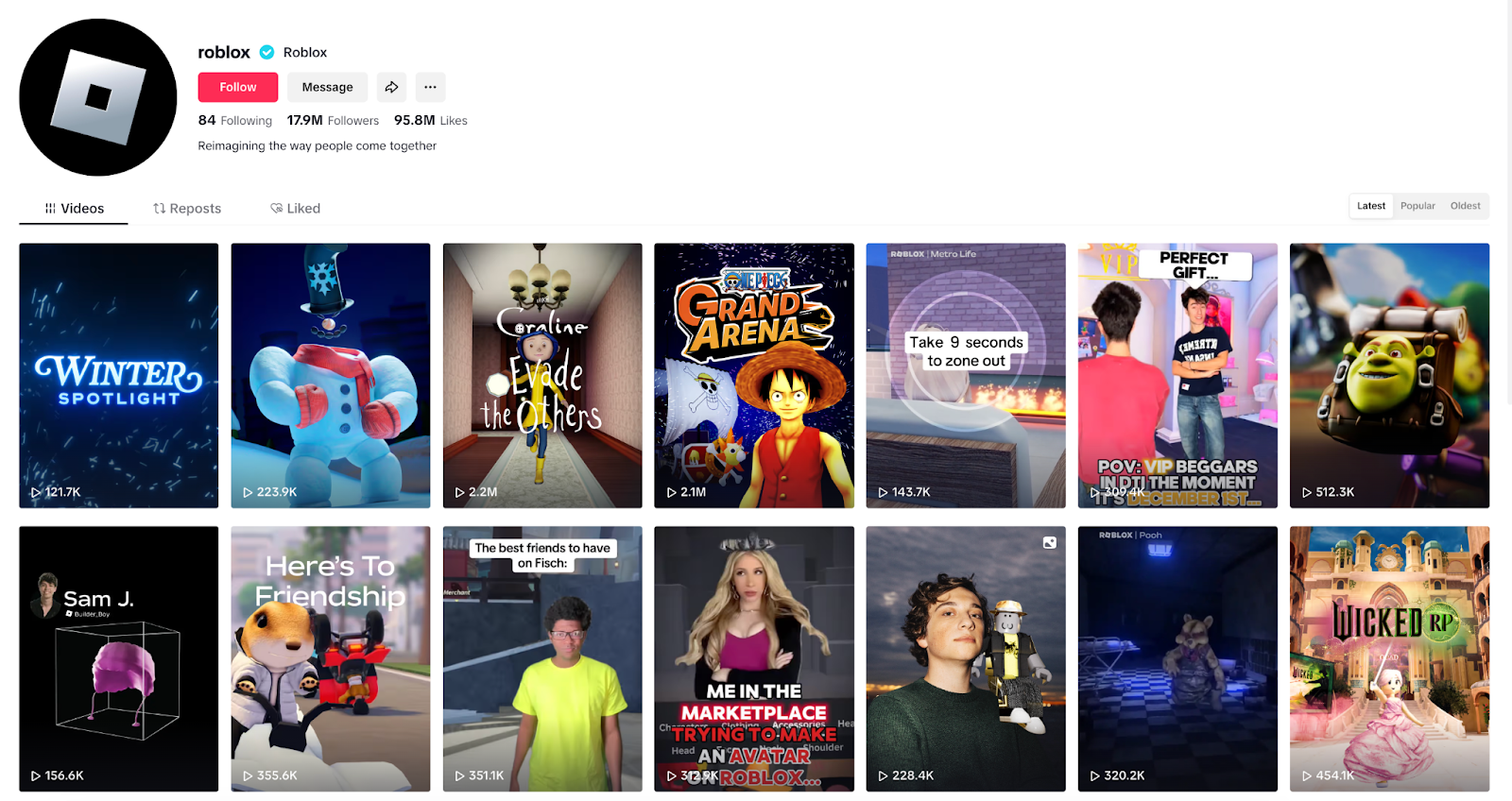Click the 2.1M view count
Screen dimensions: 1512x801
click(x=694, y=492)
